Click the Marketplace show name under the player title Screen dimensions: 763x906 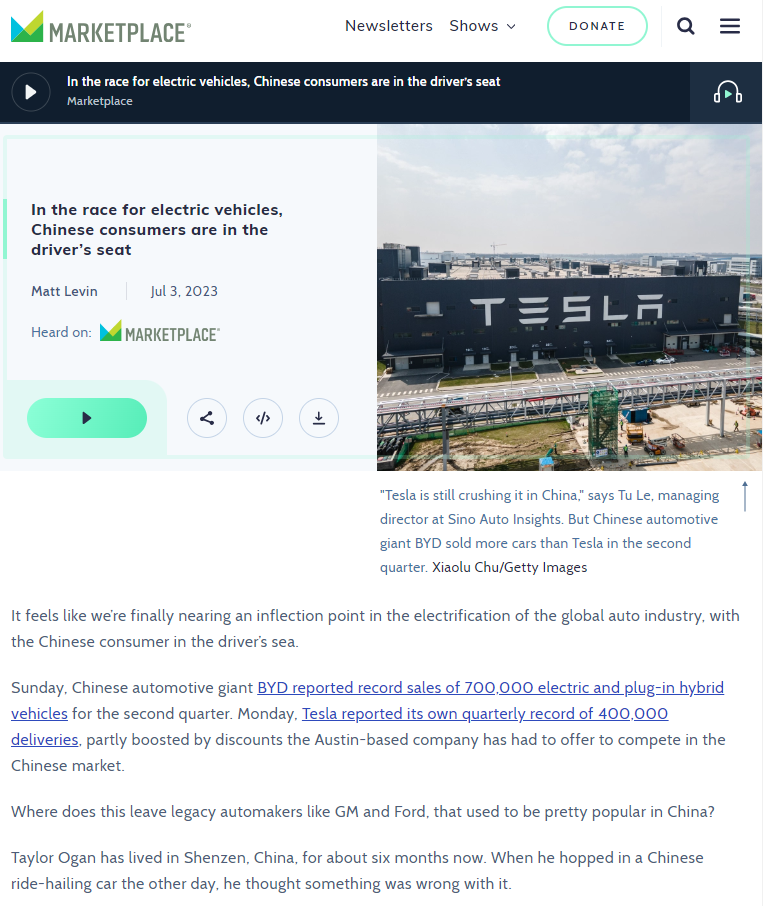(x=99, y=101)
